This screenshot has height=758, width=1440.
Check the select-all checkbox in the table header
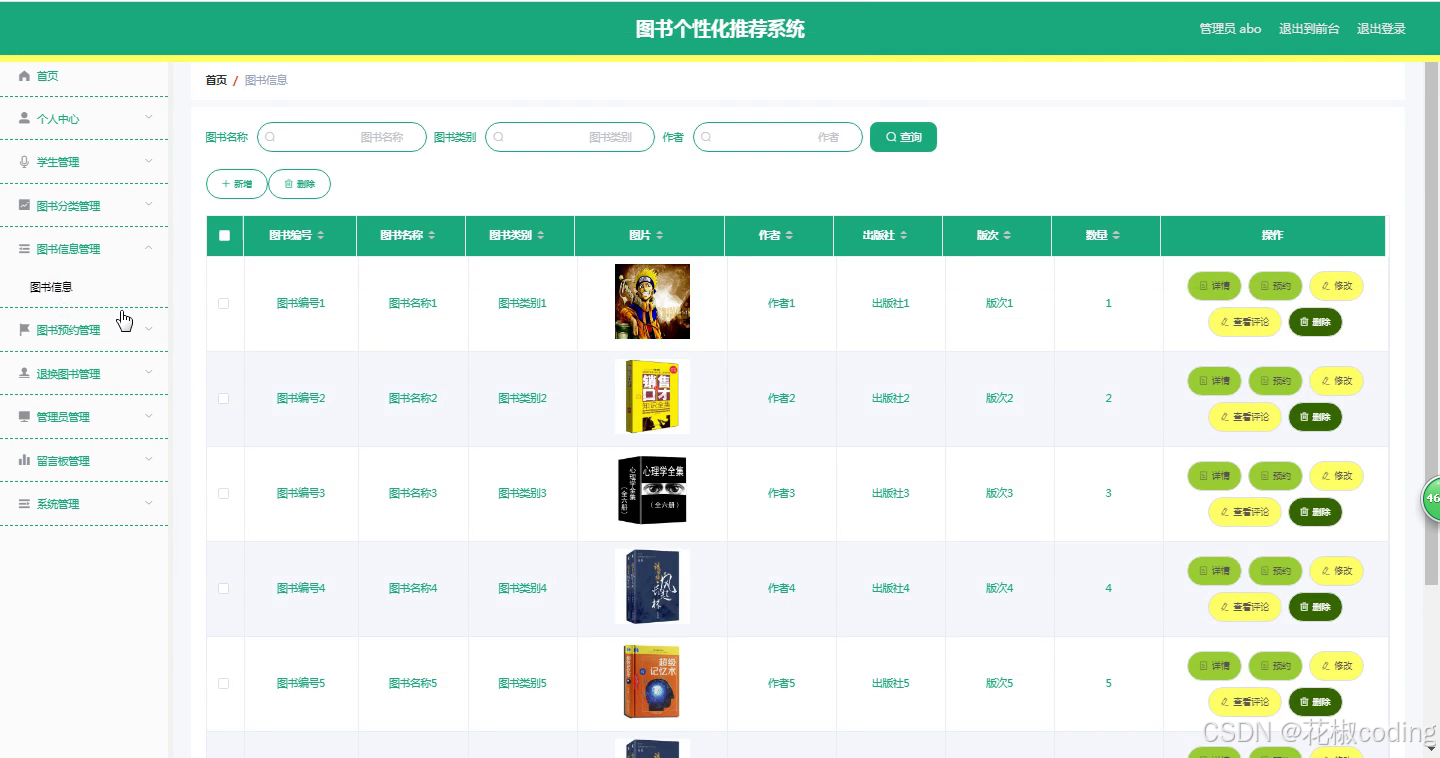point(224,236)
